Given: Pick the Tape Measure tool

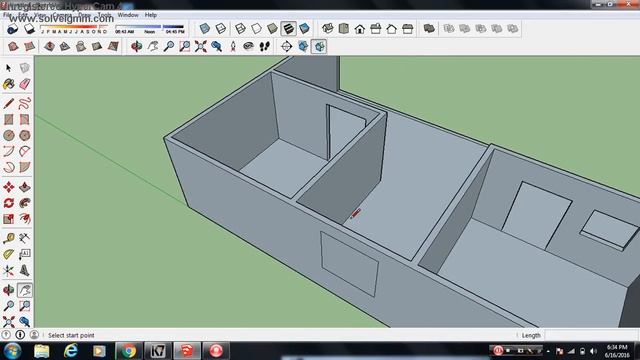Looking at the screenshot, I should (9, 238).
